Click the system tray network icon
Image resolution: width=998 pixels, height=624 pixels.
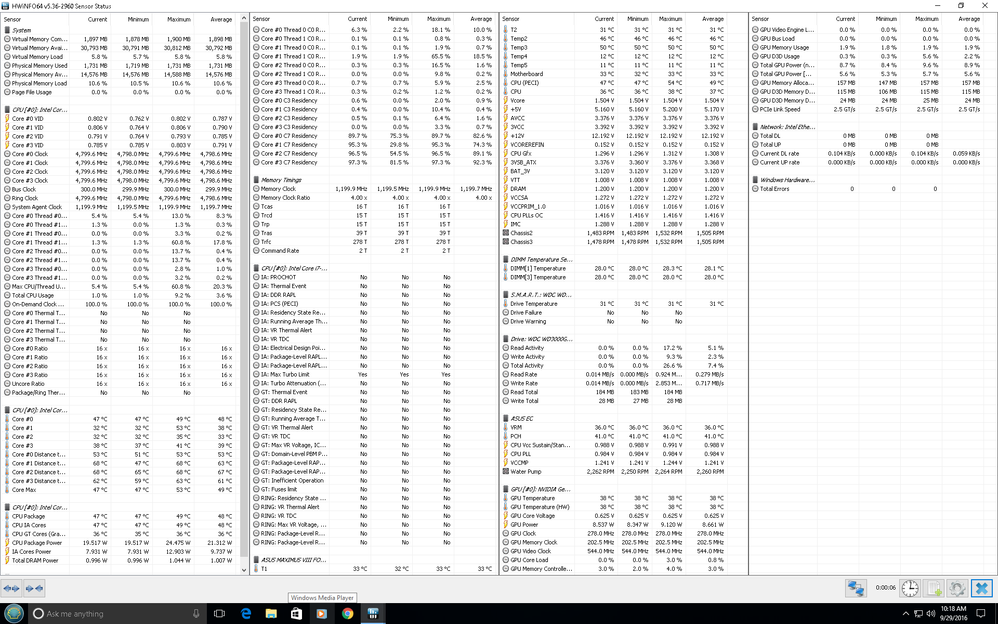(920, 614)
